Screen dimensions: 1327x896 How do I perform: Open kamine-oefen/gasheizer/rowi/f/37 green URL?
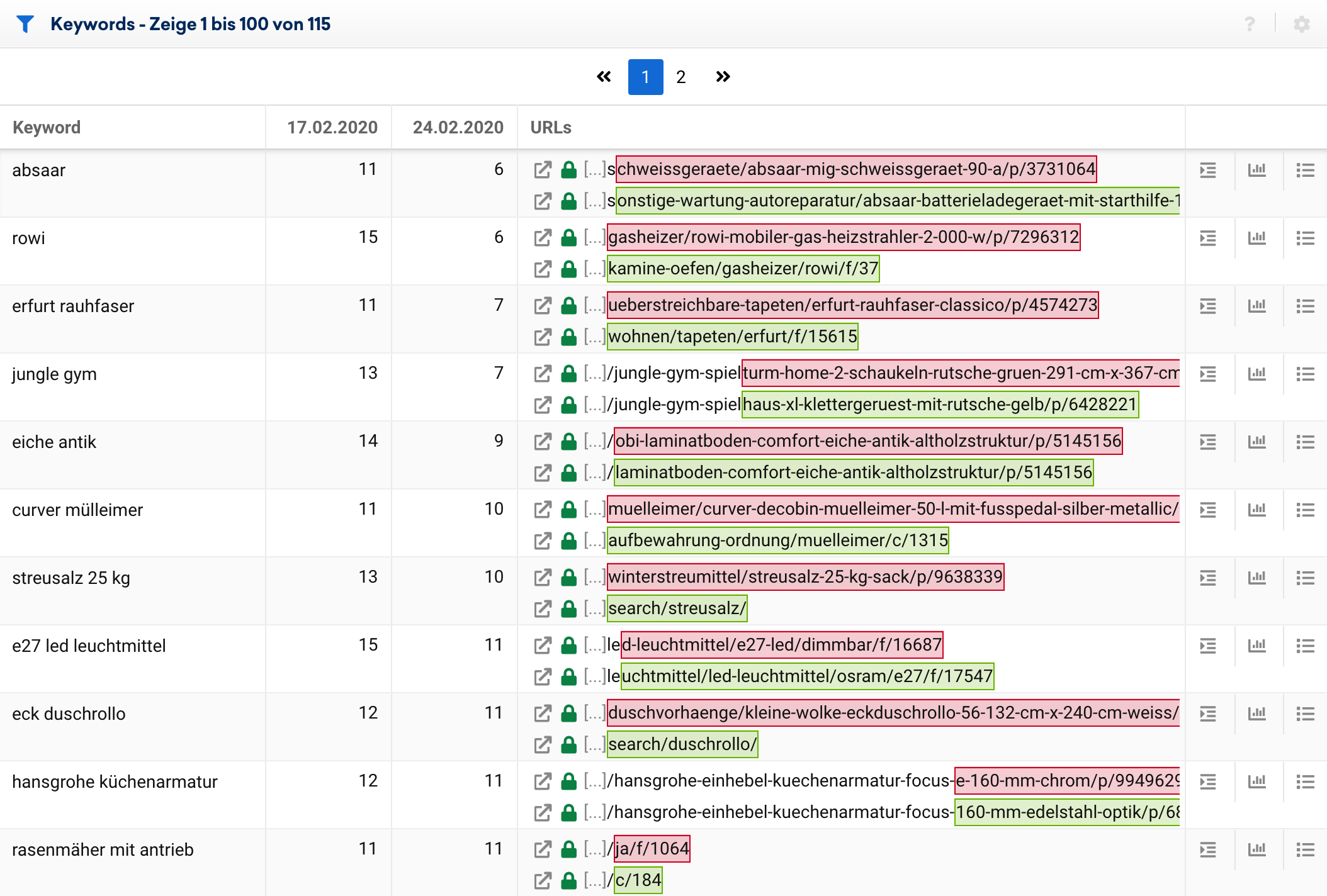(743, 269)
